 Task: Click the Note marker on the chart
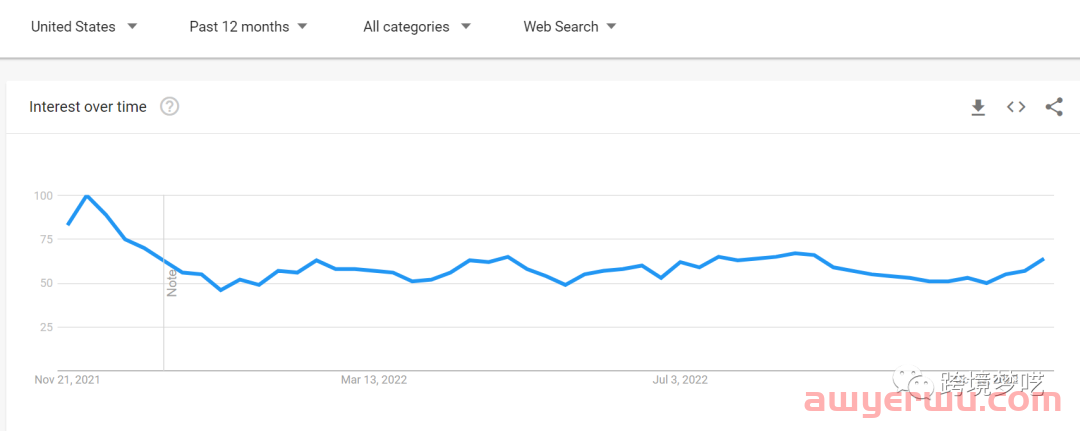pyautogui.click(x=172, y=284)
